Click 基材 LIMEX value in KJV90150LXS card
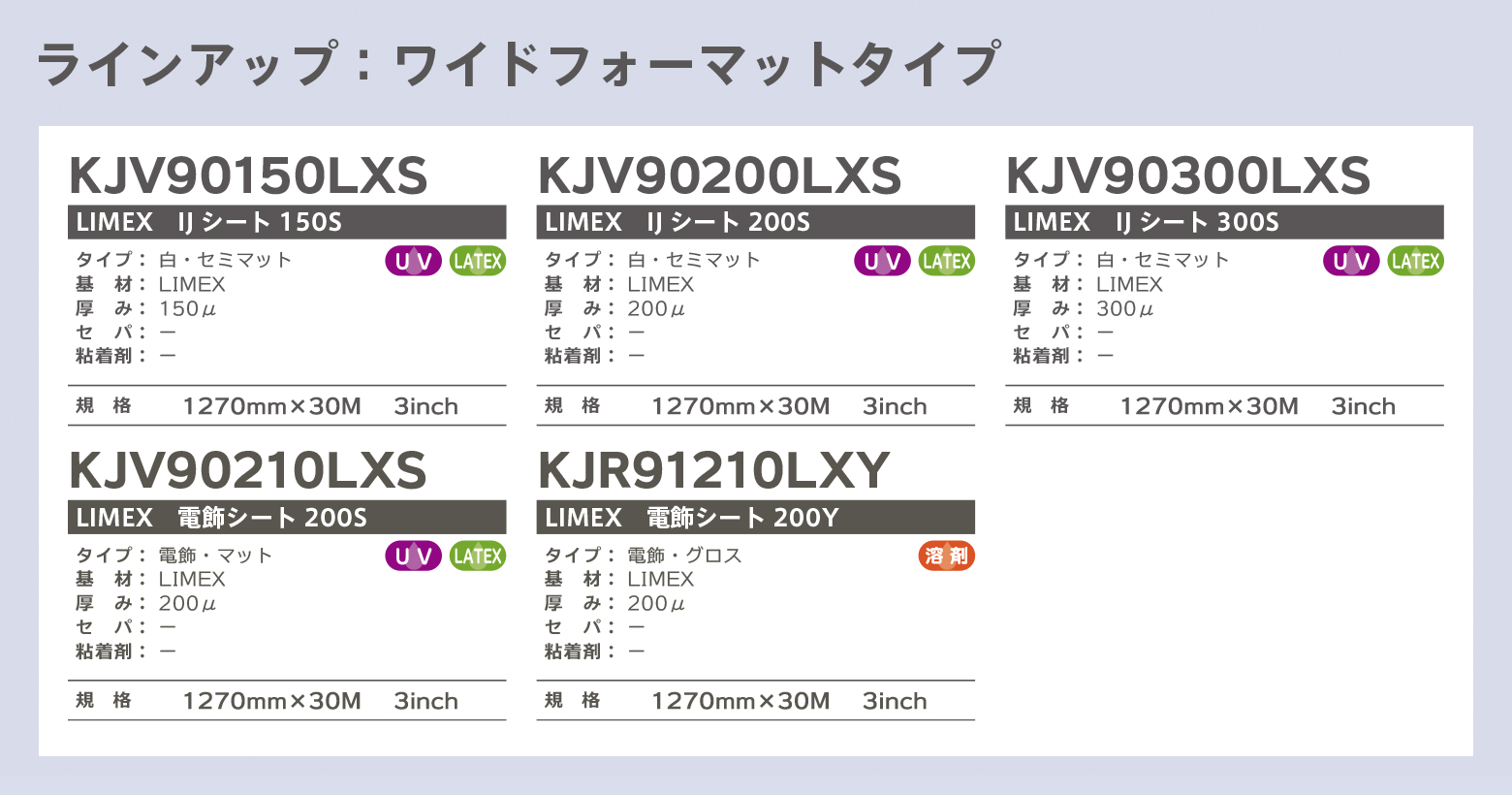The width and height of the screenshot is (1512, 795). click(192, 285)
